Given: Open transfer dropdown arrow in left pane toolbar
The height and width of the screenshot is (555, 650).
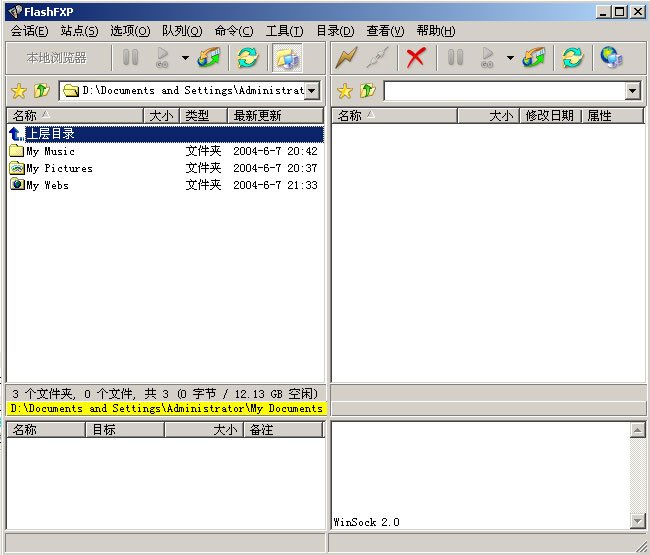Looking at the screenshot, I should 185,58.
